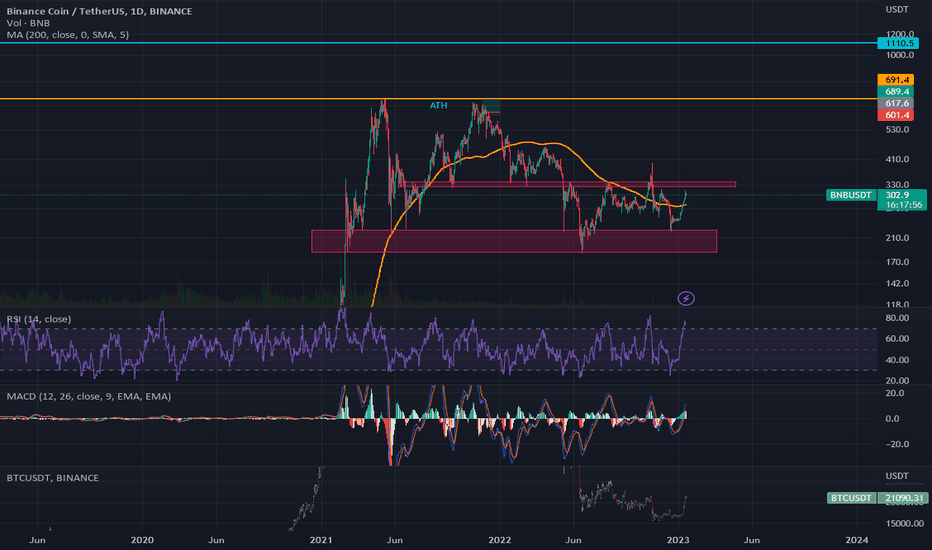Click the BTCUSDT symbol tag

coord(851,498)
